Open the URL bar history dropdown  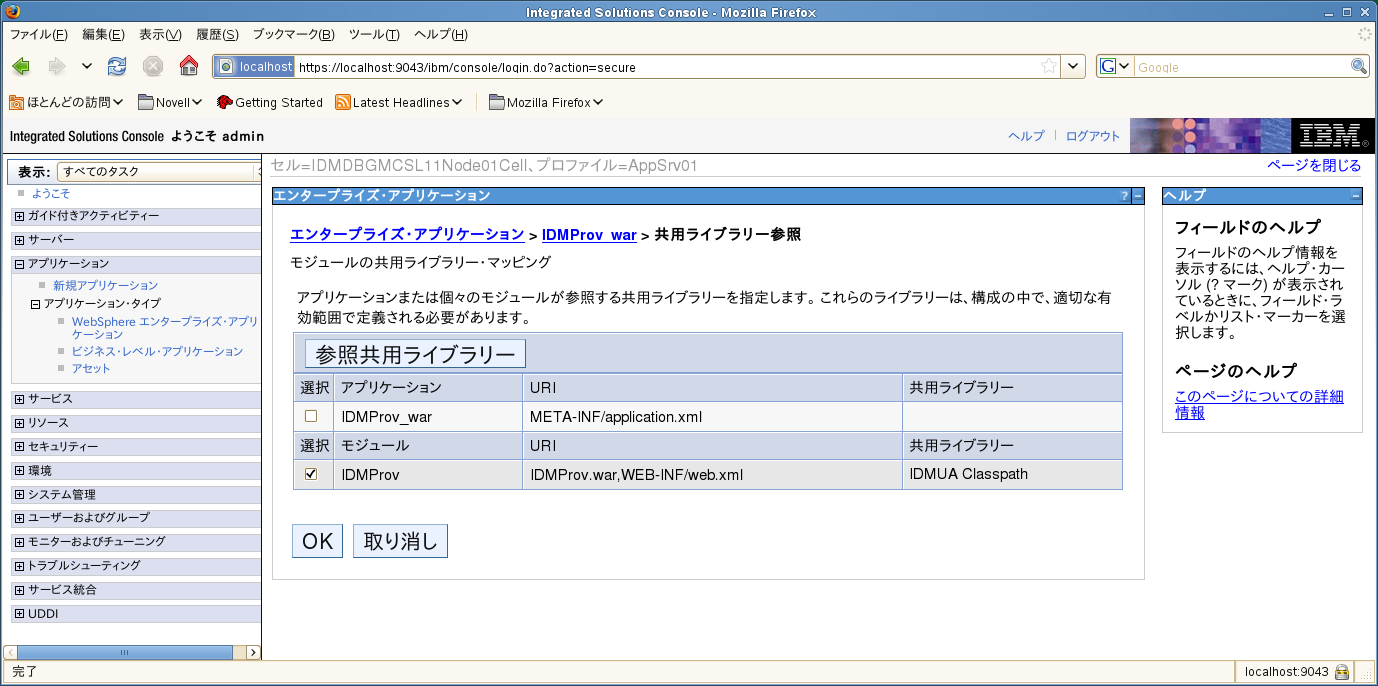point(1073,67)
